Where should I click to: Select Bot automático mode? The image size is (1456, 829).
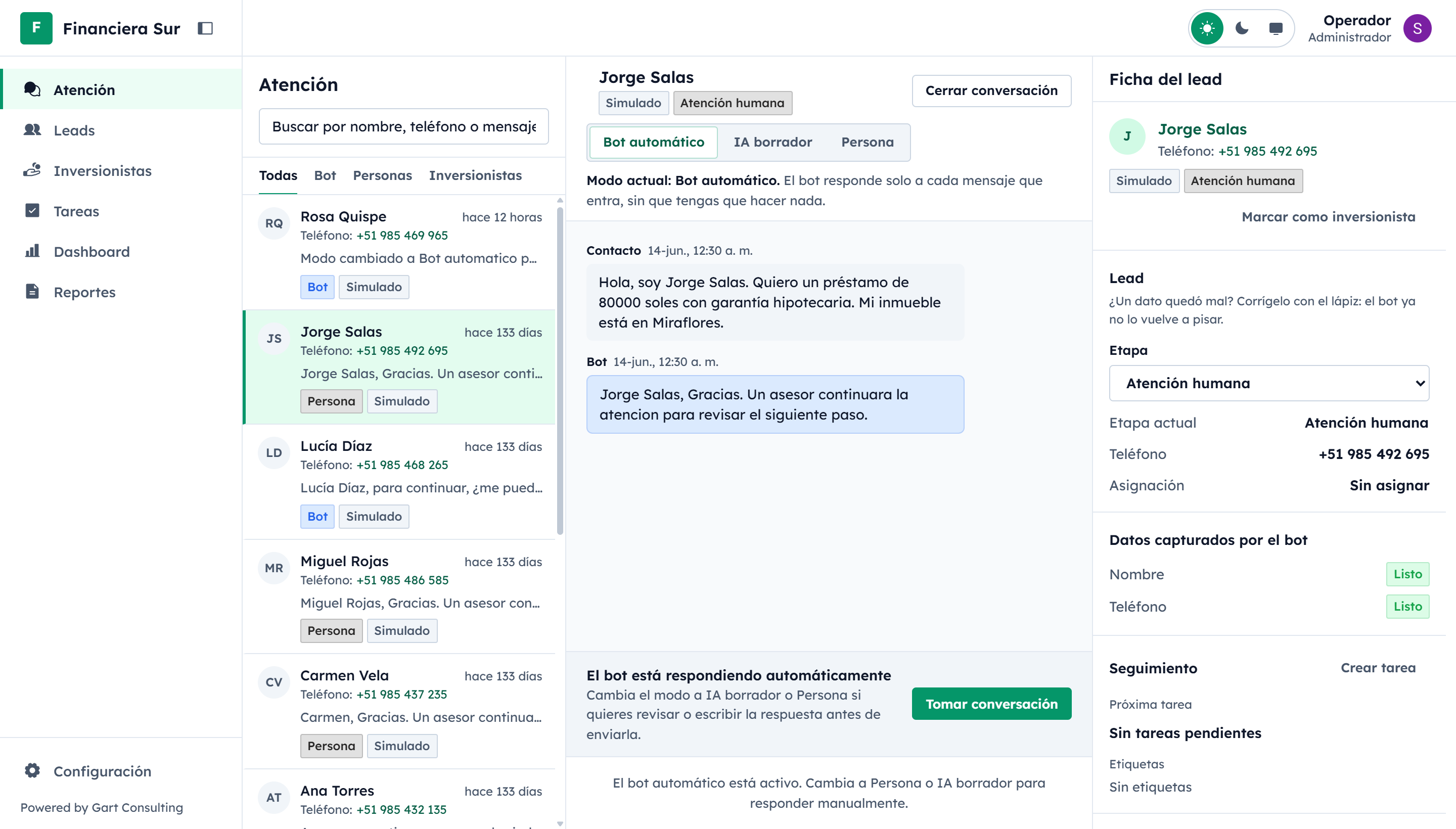(653, 142)
